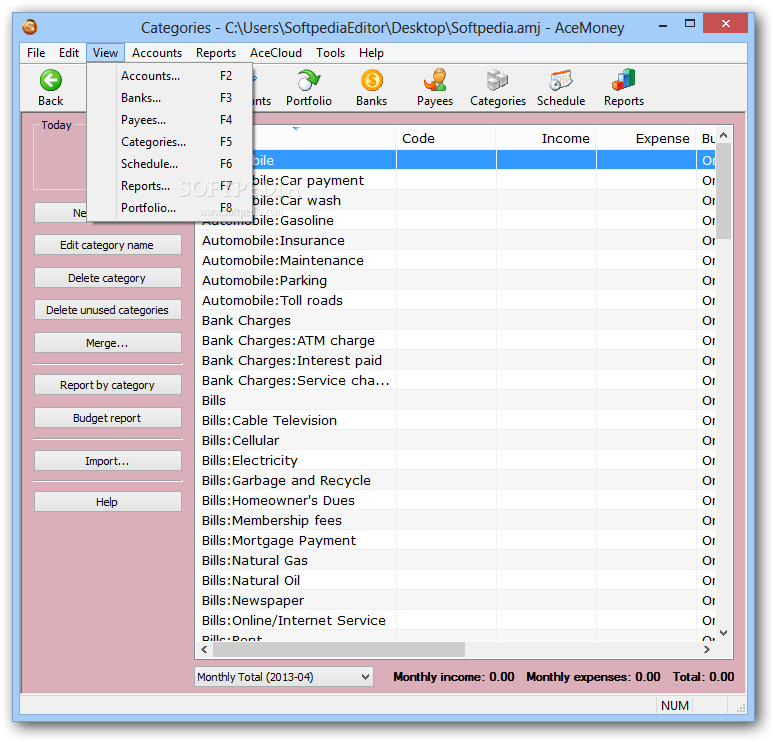Close the open View menu
775x742 pixels.
click(105, 53)
